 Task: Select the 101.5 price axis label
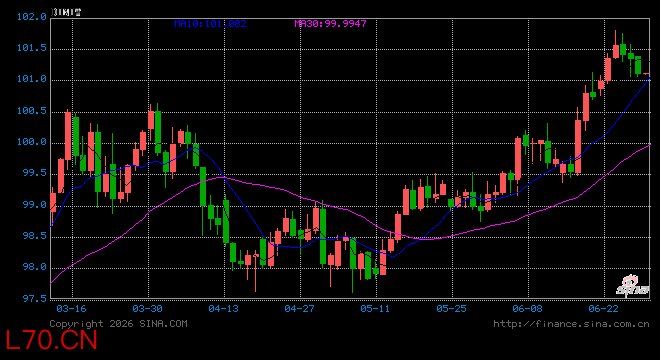coord(32,48)
